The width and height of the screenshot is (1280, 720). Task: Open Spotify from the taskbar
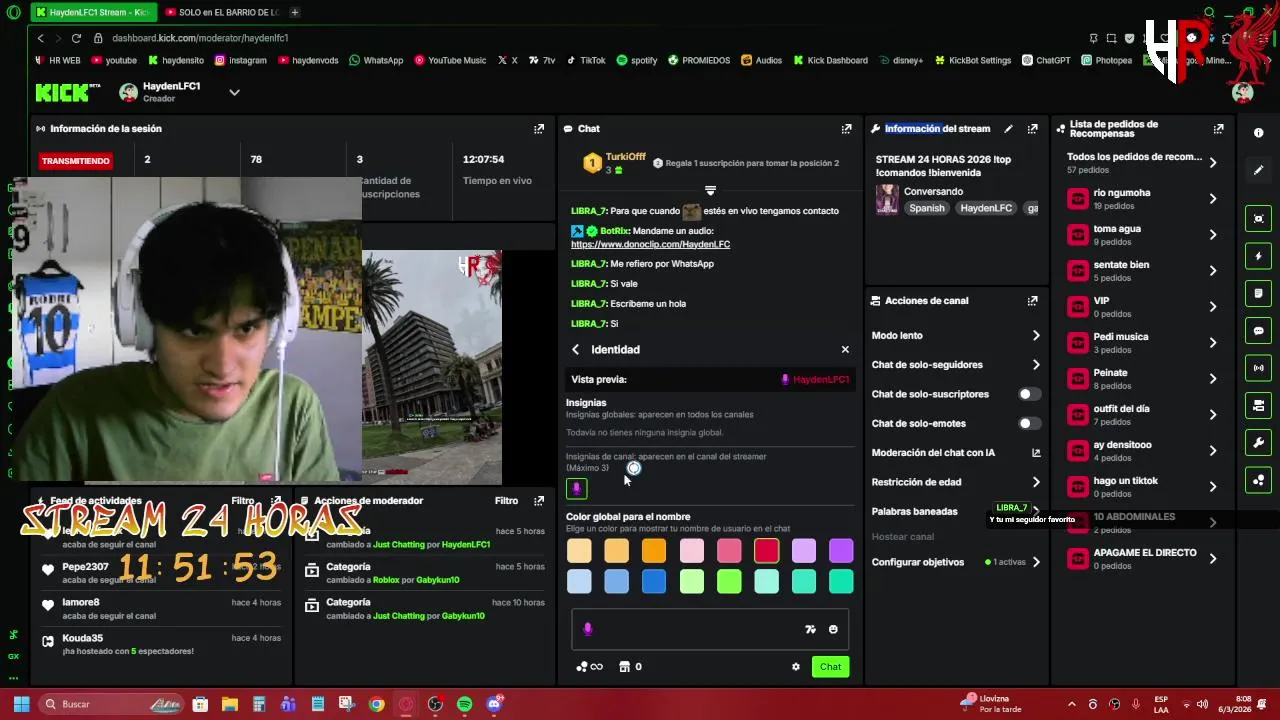pyautogui.click(x=464, y=704)
